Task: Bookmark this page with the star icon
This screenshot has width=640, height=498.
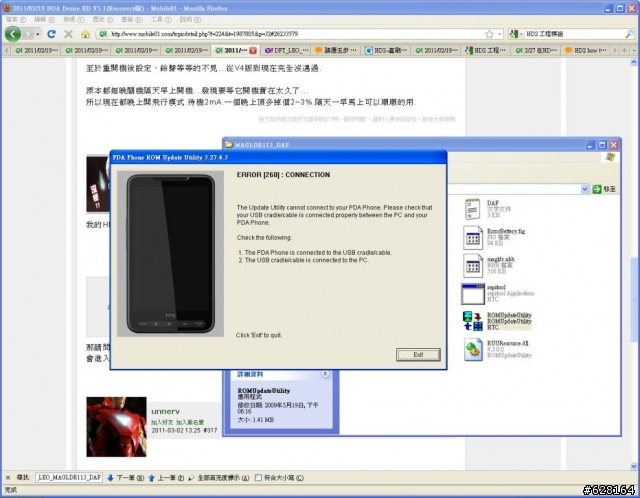Action: pos(489,34)
